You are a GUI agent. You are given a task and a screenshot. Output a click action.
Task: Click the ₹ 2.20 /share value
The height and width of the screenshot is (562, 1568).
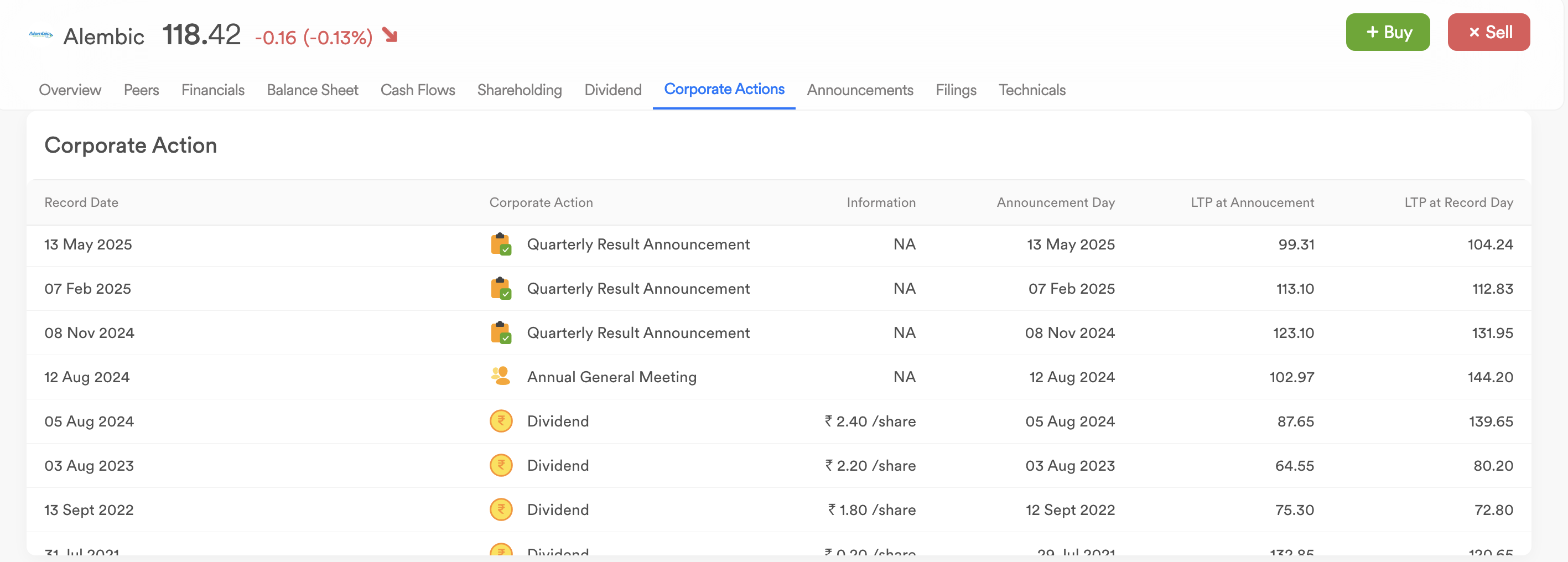tap(870, 466)
